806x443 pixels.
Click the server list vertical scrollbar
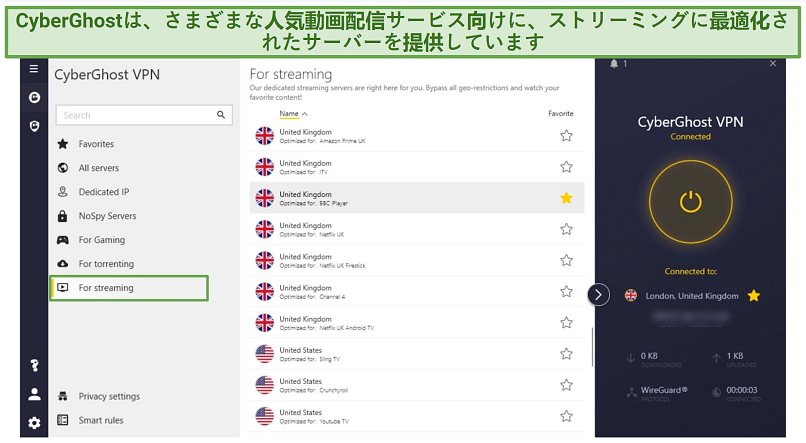point(592,347)
